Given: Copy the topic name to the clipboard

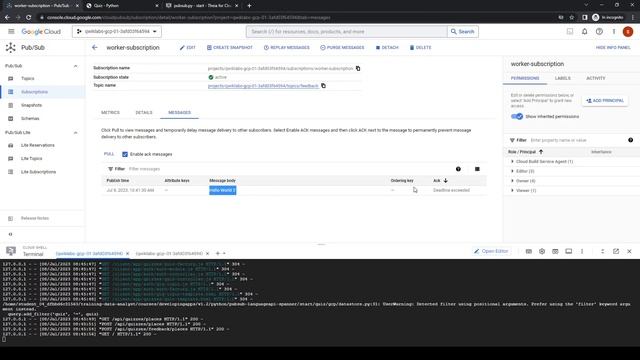Looking at the screenshot, I should [323, 86].
